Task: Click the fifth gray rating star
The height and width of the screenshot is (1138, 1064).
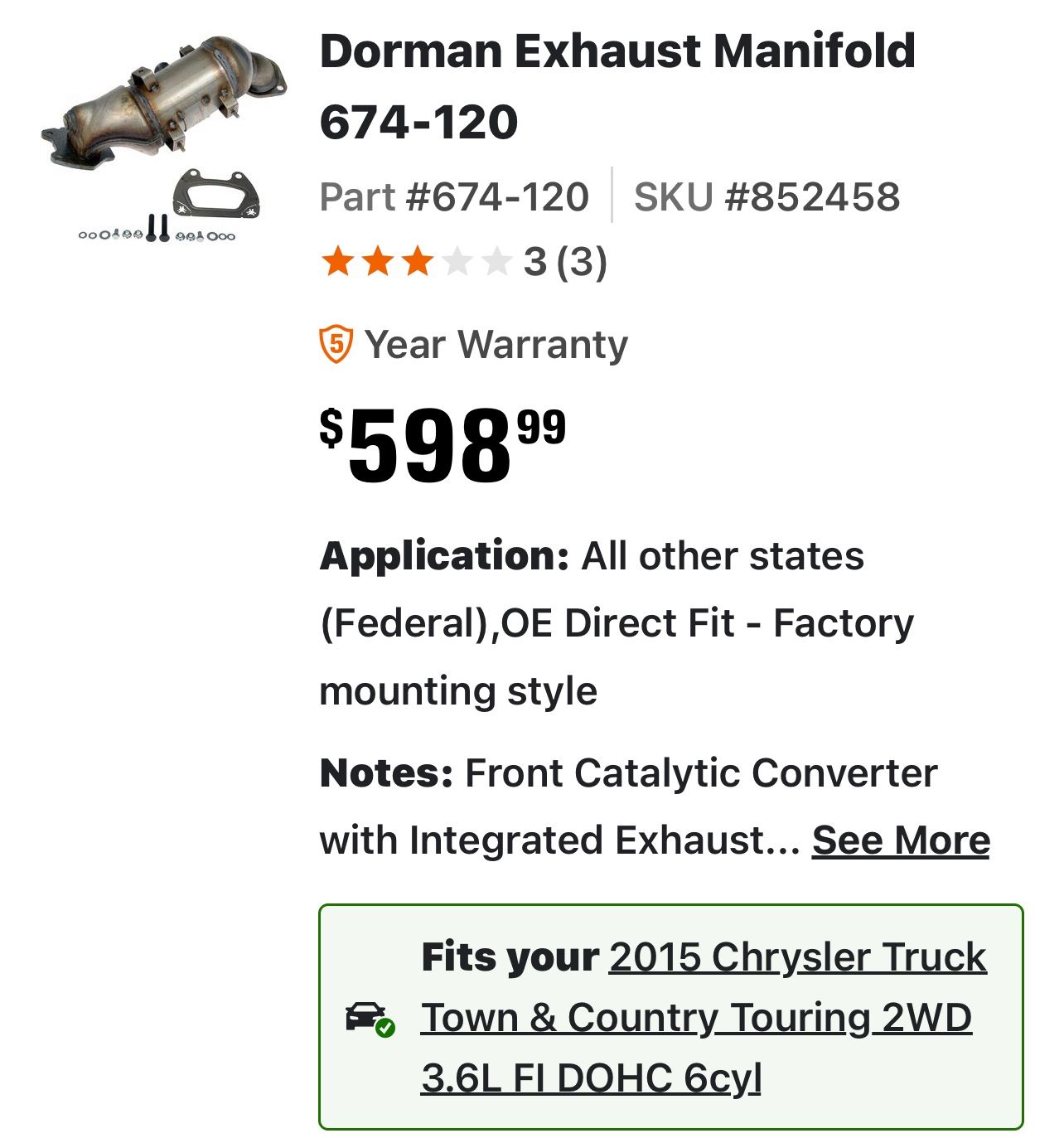Action: pyautogui.click(x=496, y=262)
